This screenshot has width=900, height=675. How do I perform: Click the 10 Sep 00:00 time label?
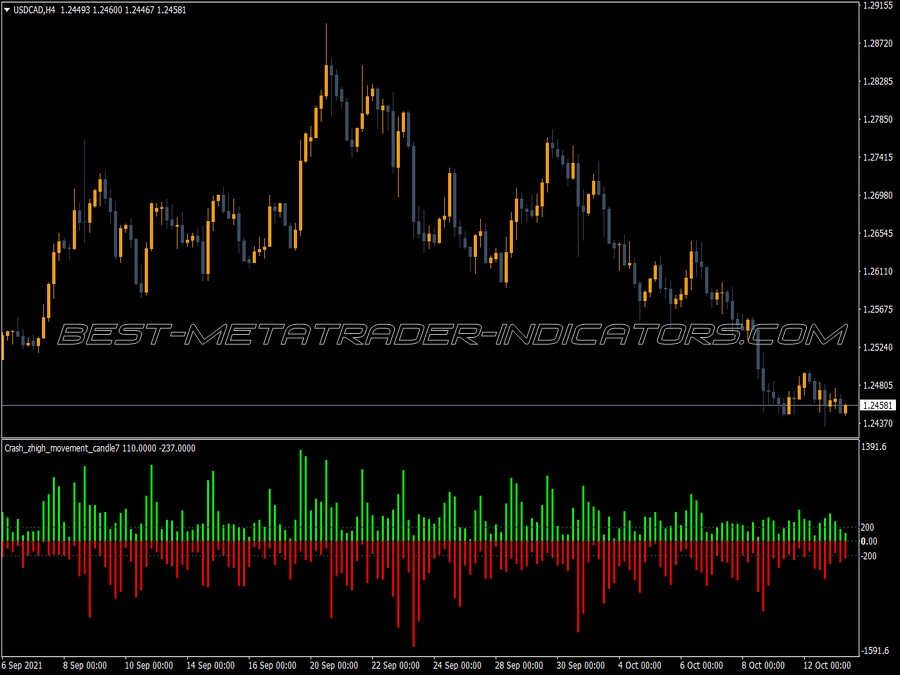[149, 665]
